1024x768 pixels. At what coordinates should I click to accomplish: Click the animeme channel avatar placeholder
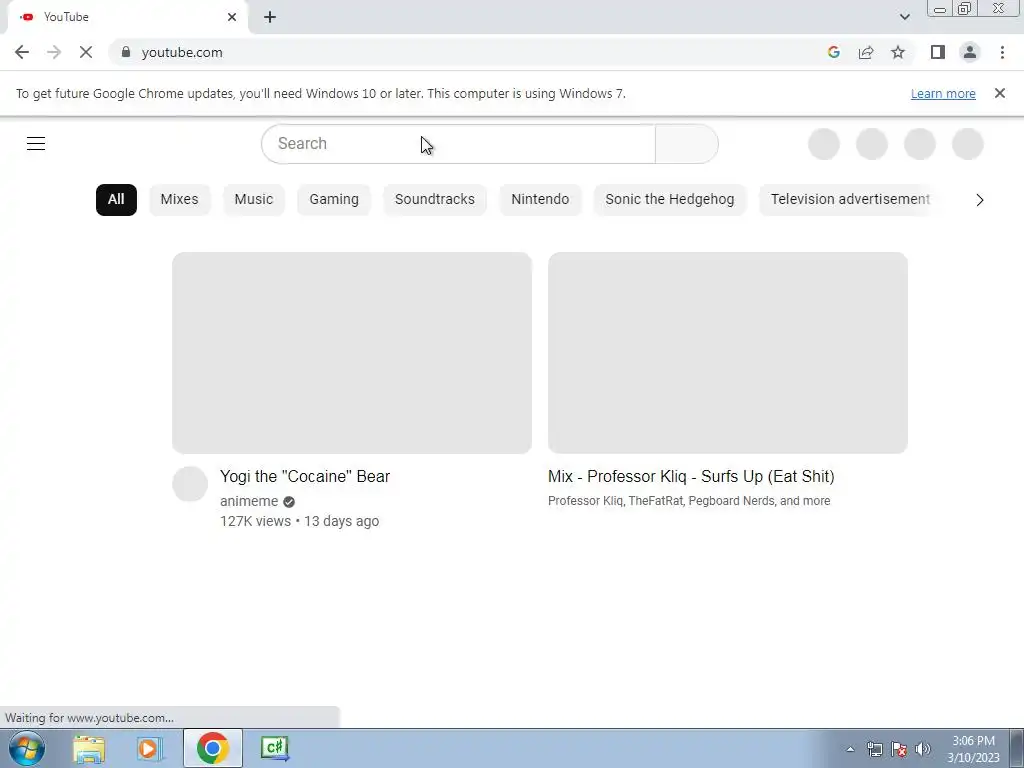(190, 484)
